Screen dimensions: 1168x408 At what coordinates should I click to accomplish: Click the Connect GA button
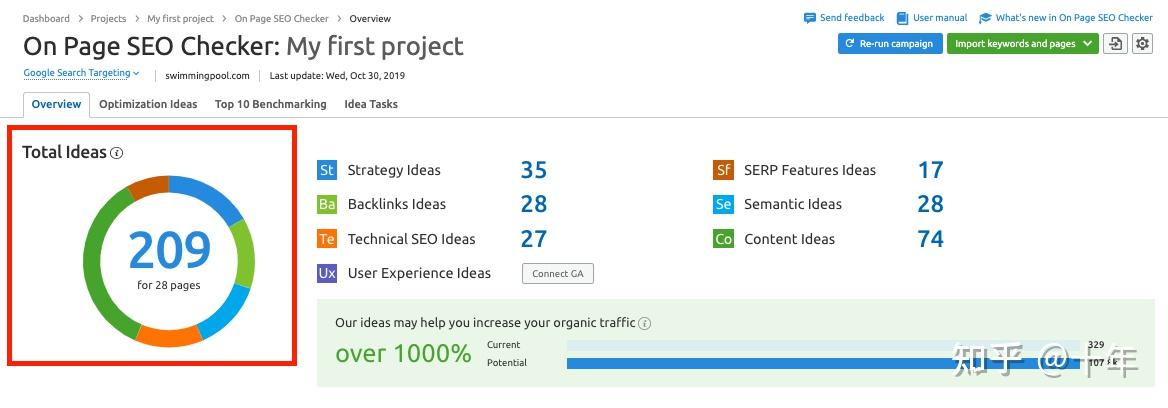click(x=557, y=274)
